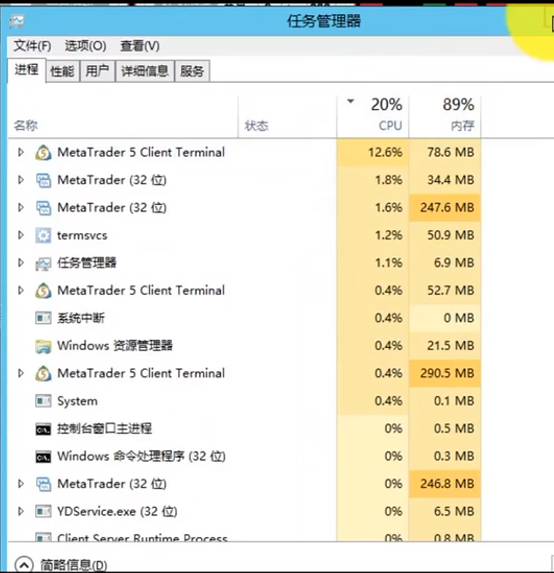Open the 选项(O) menu
This screenshot has width=554, height=573.
point(86,46)
